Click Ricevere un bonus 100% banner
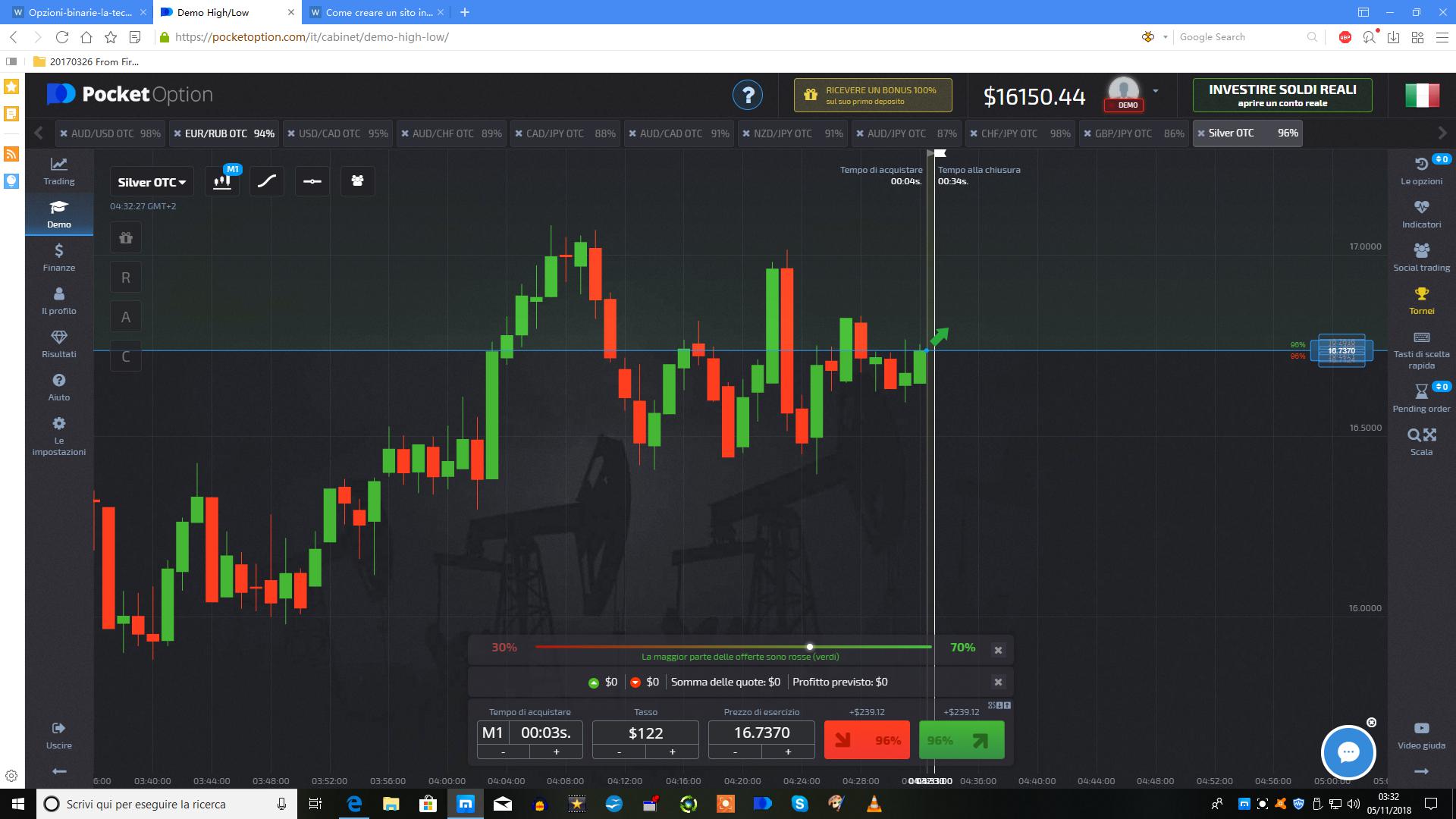The image size is (1456, 819). (873, 96)
